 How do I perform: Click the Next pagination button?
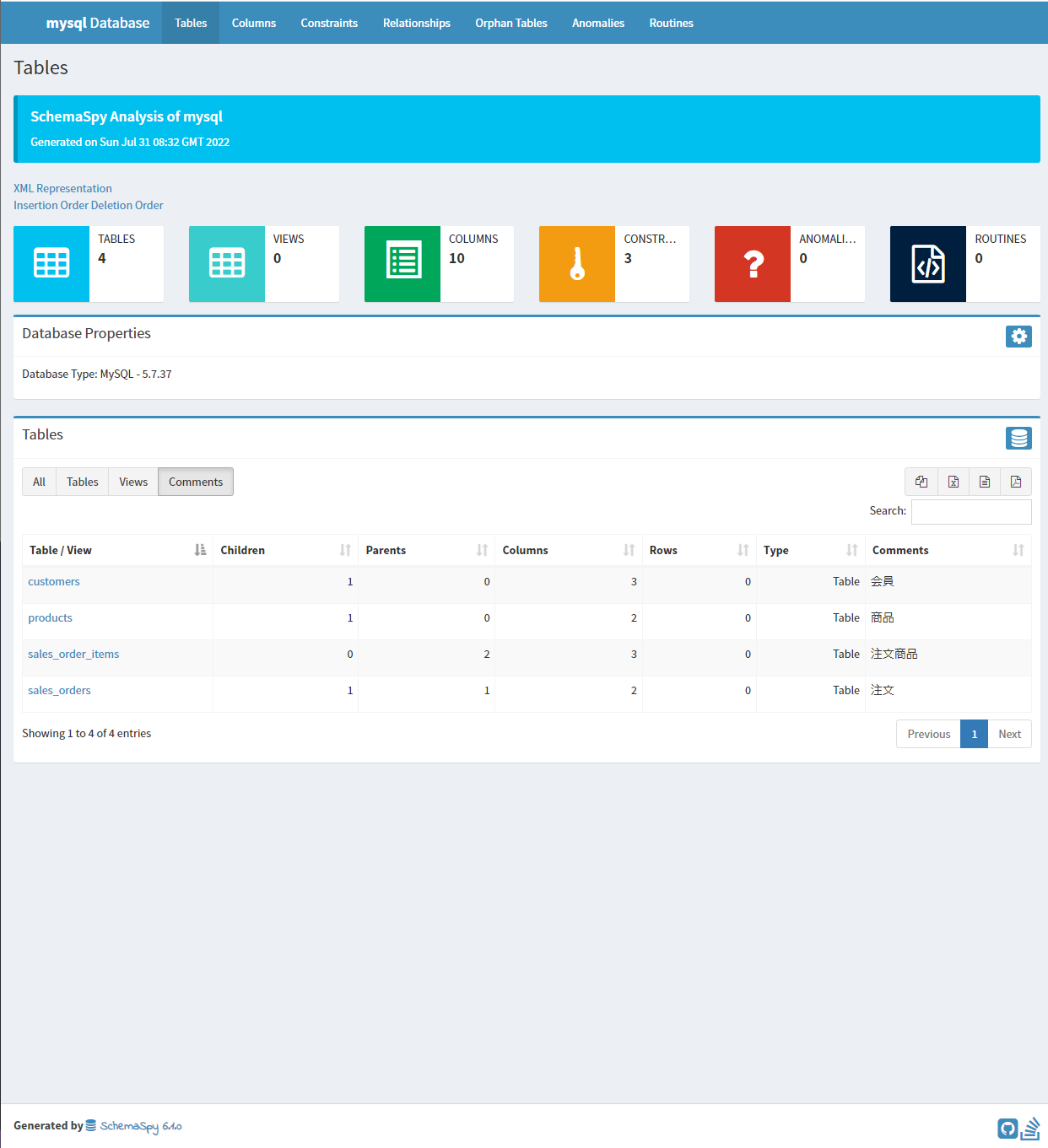click(x=1009, y=734)
